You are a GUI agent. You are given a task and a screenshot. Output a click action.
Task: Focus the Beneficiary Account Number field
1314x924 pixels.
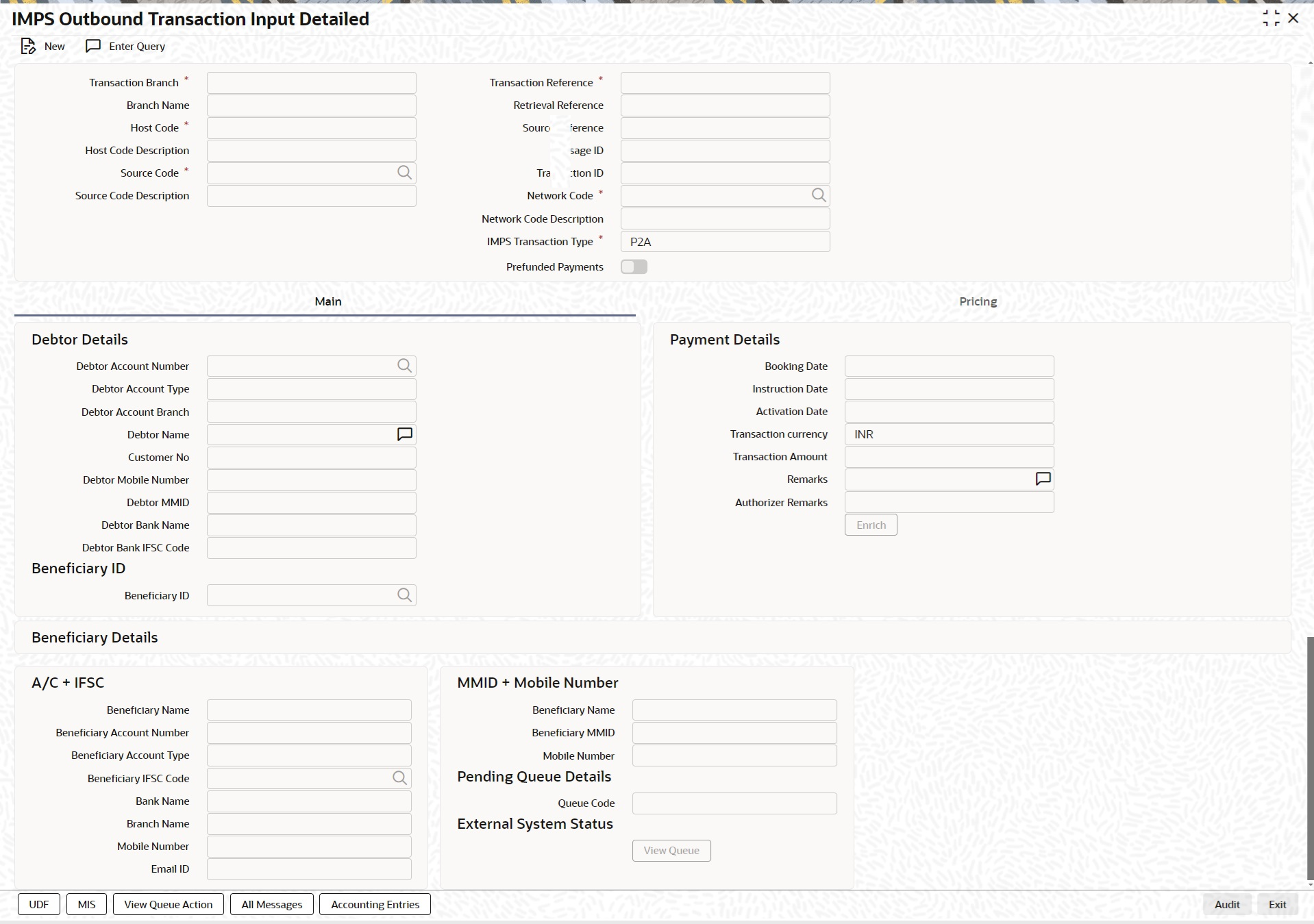[309, 732]
